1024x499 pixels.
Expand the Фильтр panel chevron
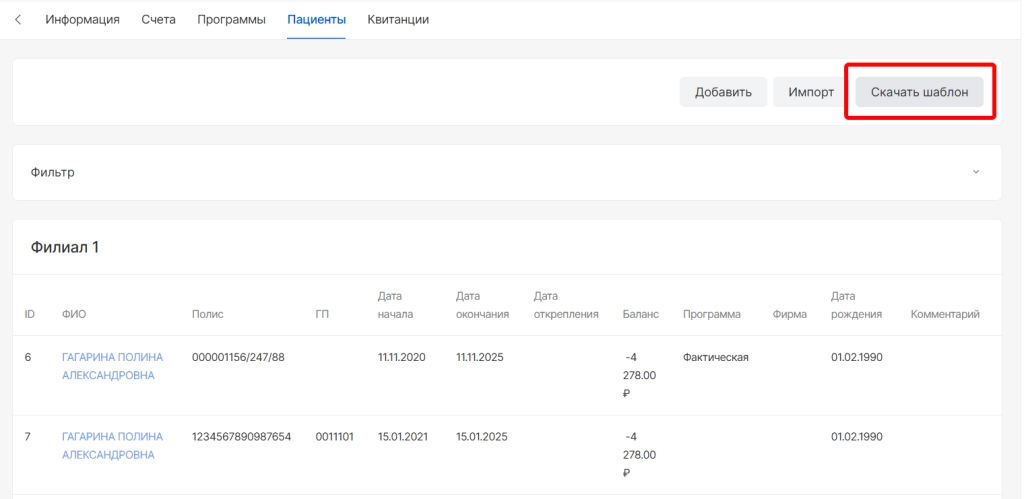point(976,172)
